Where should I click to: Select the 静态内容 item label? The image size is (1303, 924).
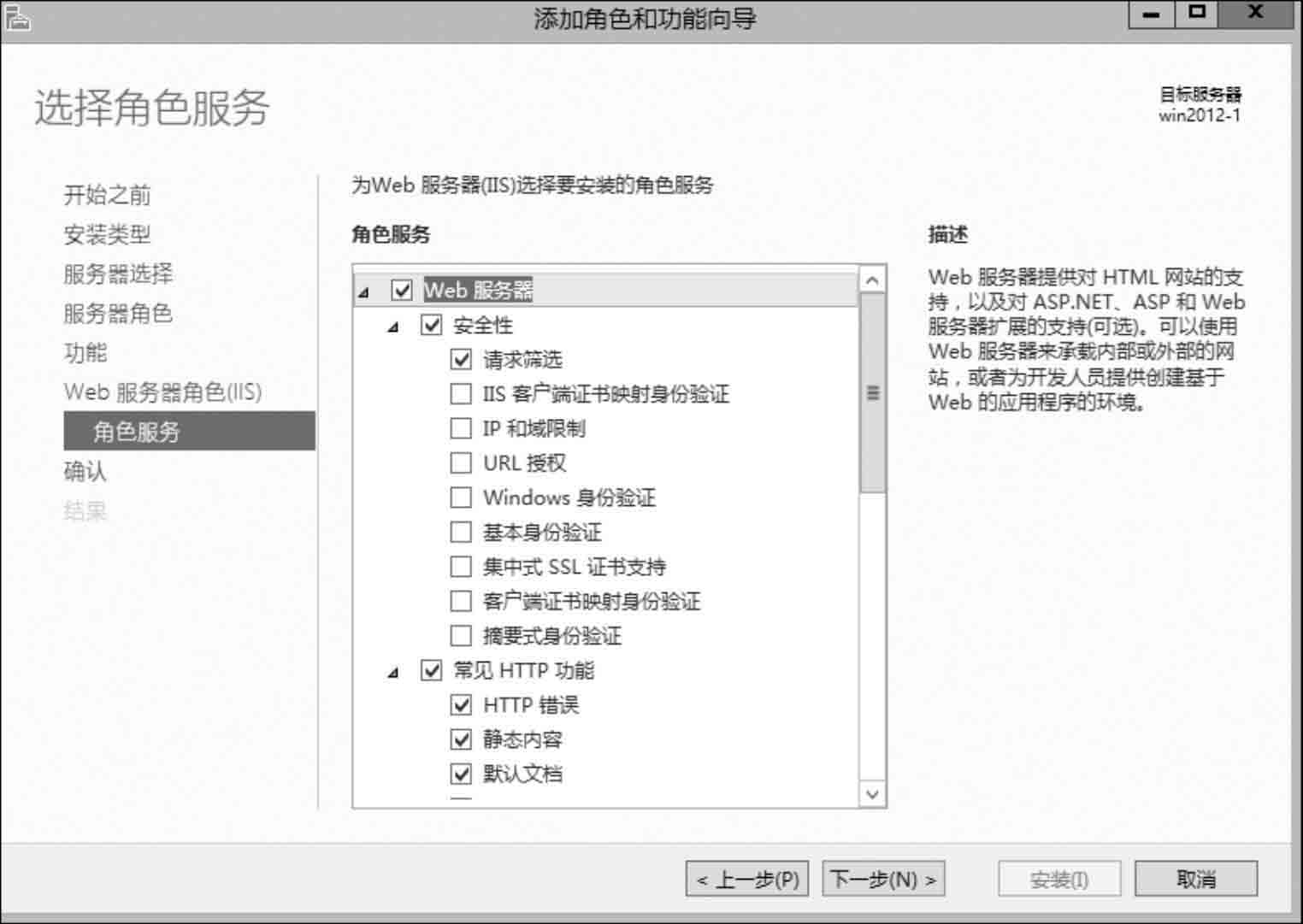pyautogui.click(x=522, y=739)
